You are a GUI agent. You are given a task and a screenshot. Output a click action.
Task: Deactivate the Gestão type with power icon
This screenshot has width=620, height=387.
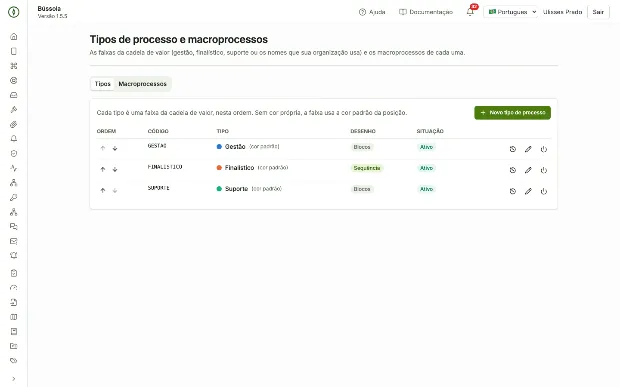pos(544,149)
